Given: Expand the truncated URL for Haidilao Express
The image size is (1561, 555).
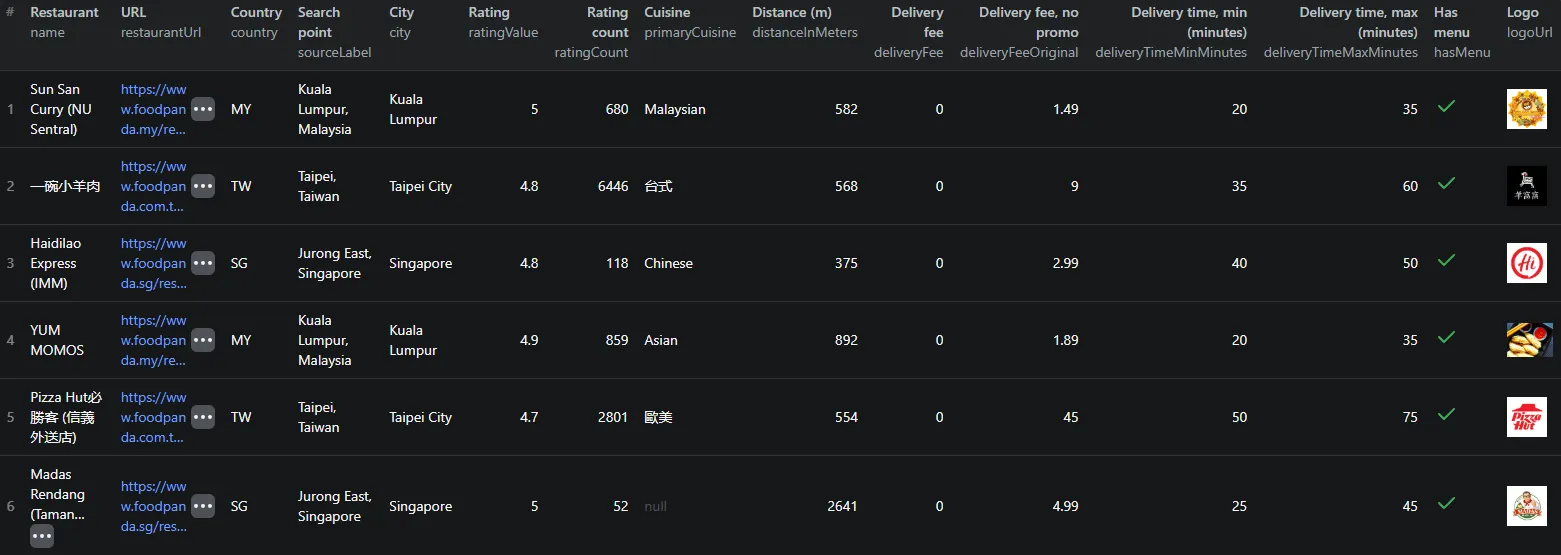Looking at the screenshot, I should coord(203,263).
